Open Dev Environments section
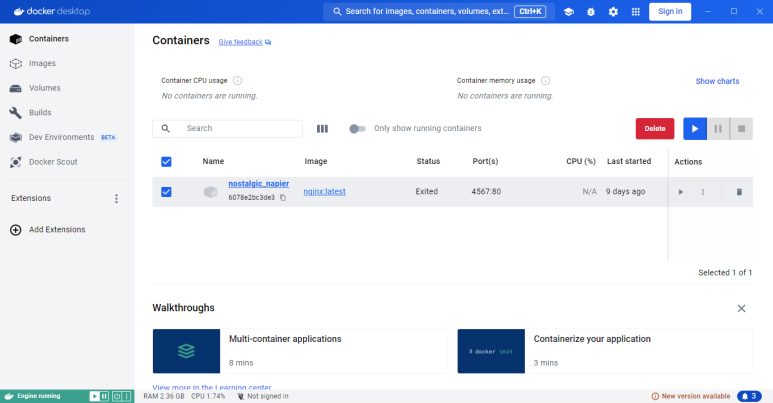The height and width of the screenshot is (403, 773). 62,138
